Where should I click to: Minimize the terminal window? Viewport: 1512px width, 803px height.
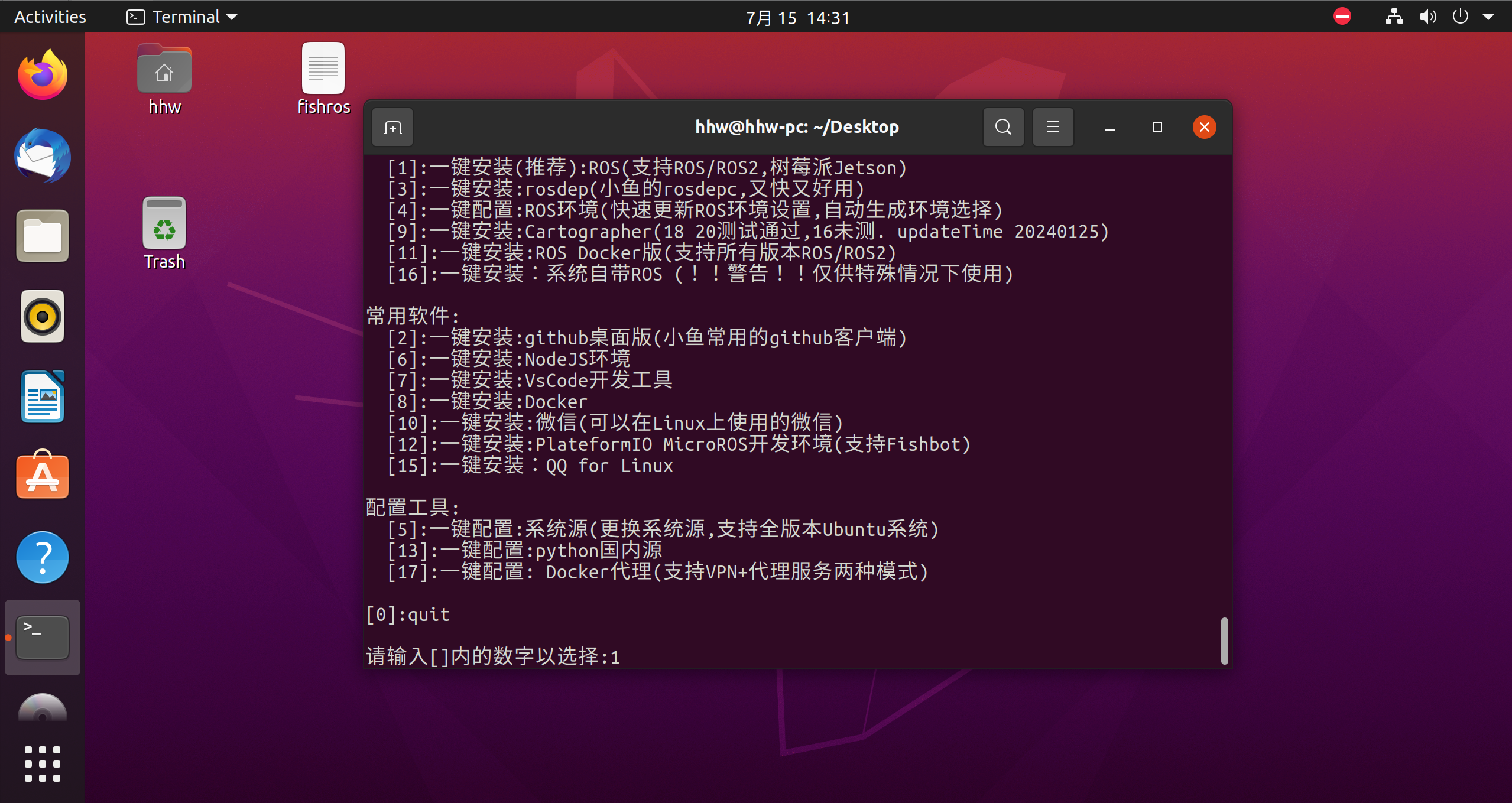[x=1109, y=127]
